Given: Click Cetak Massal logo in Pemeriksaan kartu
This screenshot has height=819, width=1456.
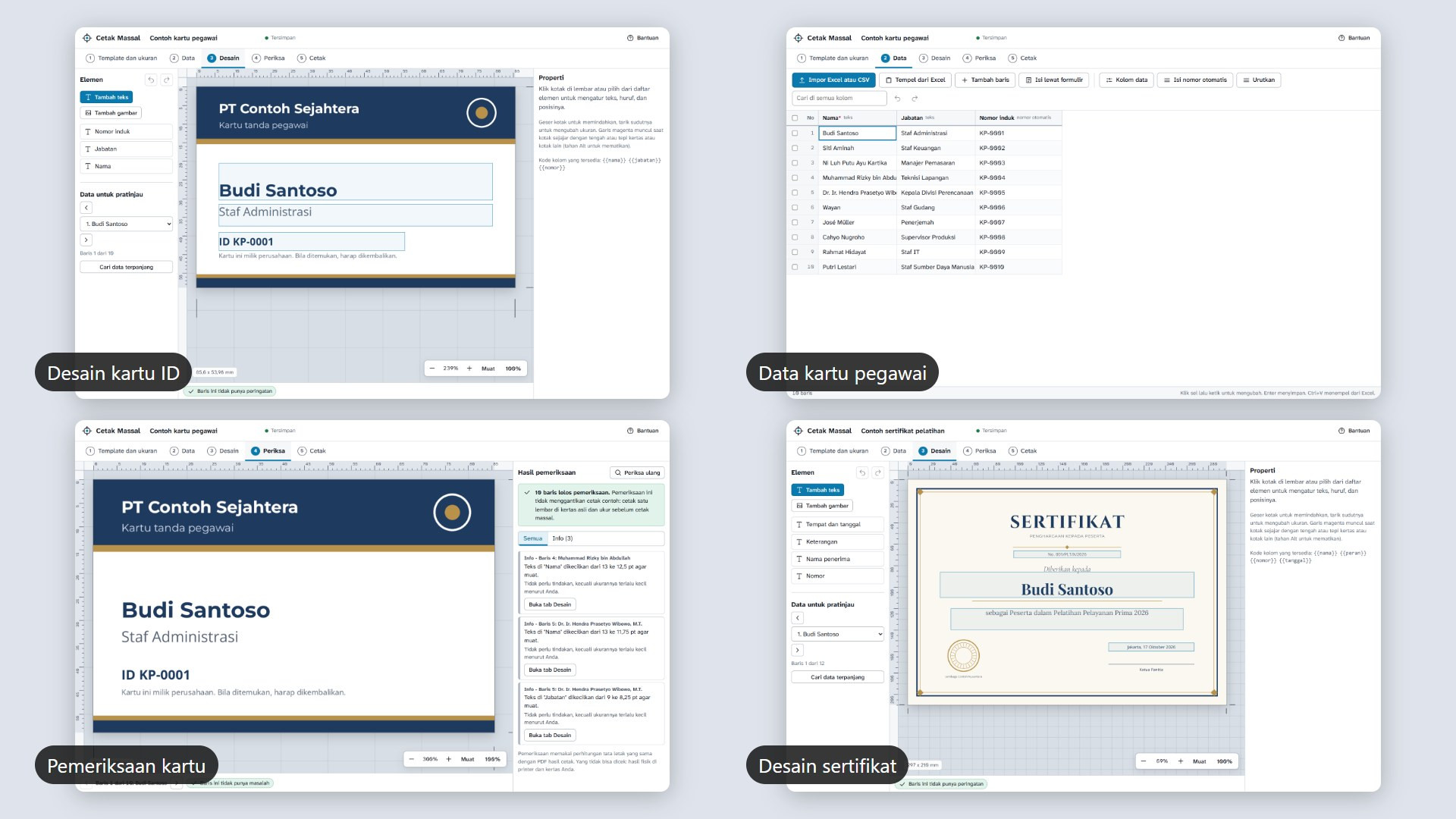Looking at the screenshot, I should point(111,431).
